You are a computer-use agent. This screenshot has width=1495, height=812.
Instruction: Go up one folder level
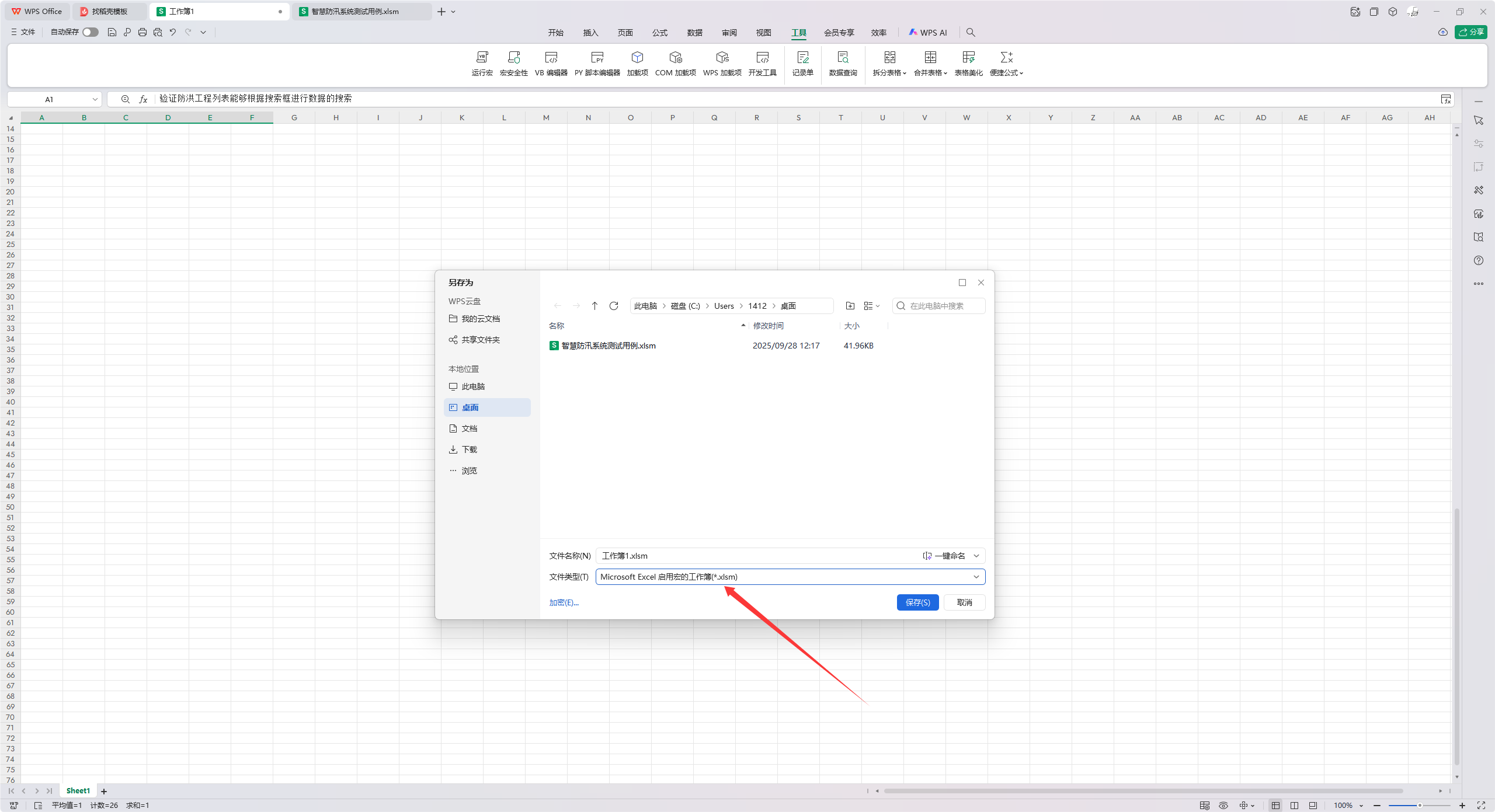point(594,306)
